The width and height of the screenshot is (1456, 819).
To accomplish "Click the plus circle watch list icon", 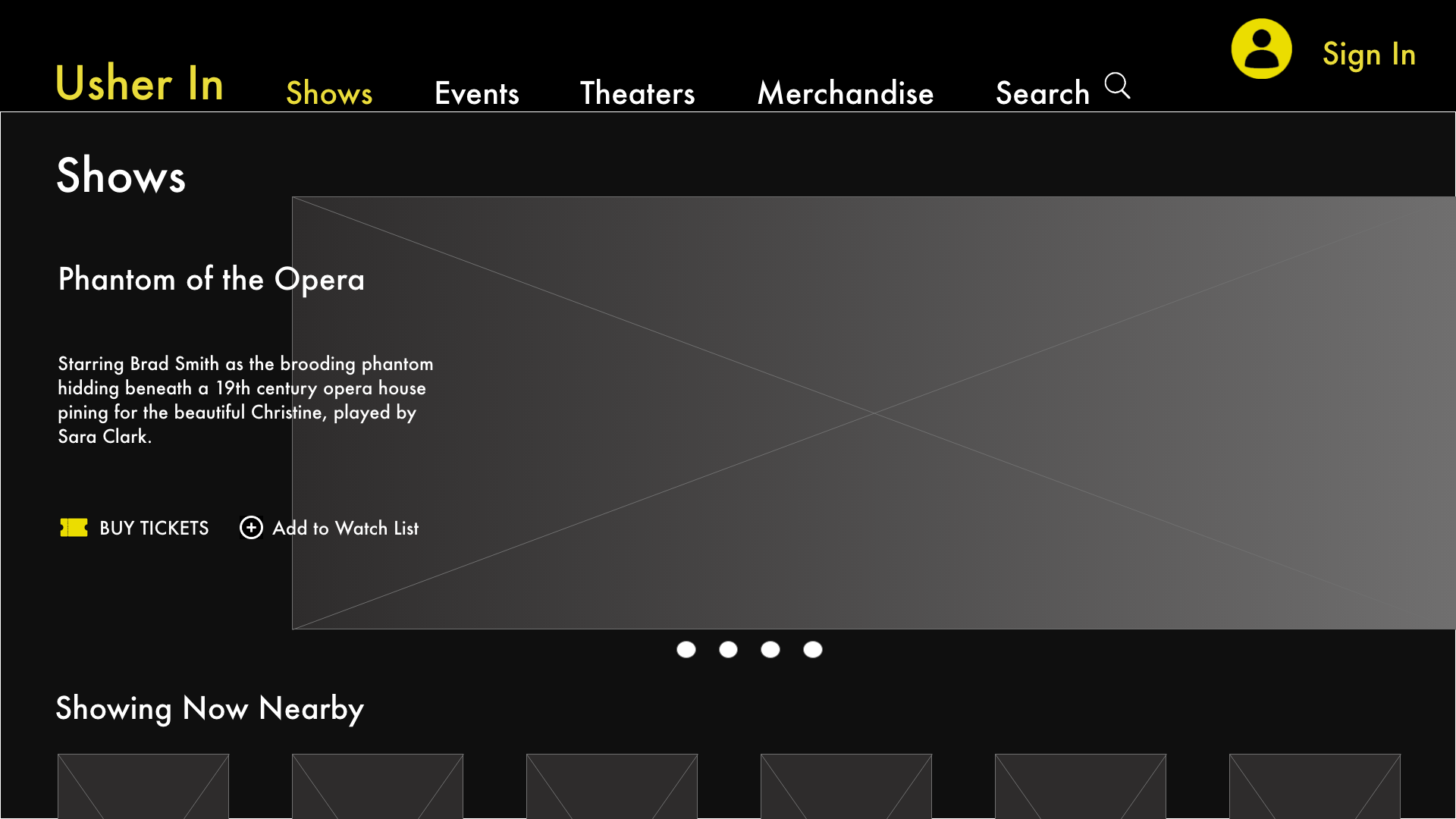I will (251, 527).
